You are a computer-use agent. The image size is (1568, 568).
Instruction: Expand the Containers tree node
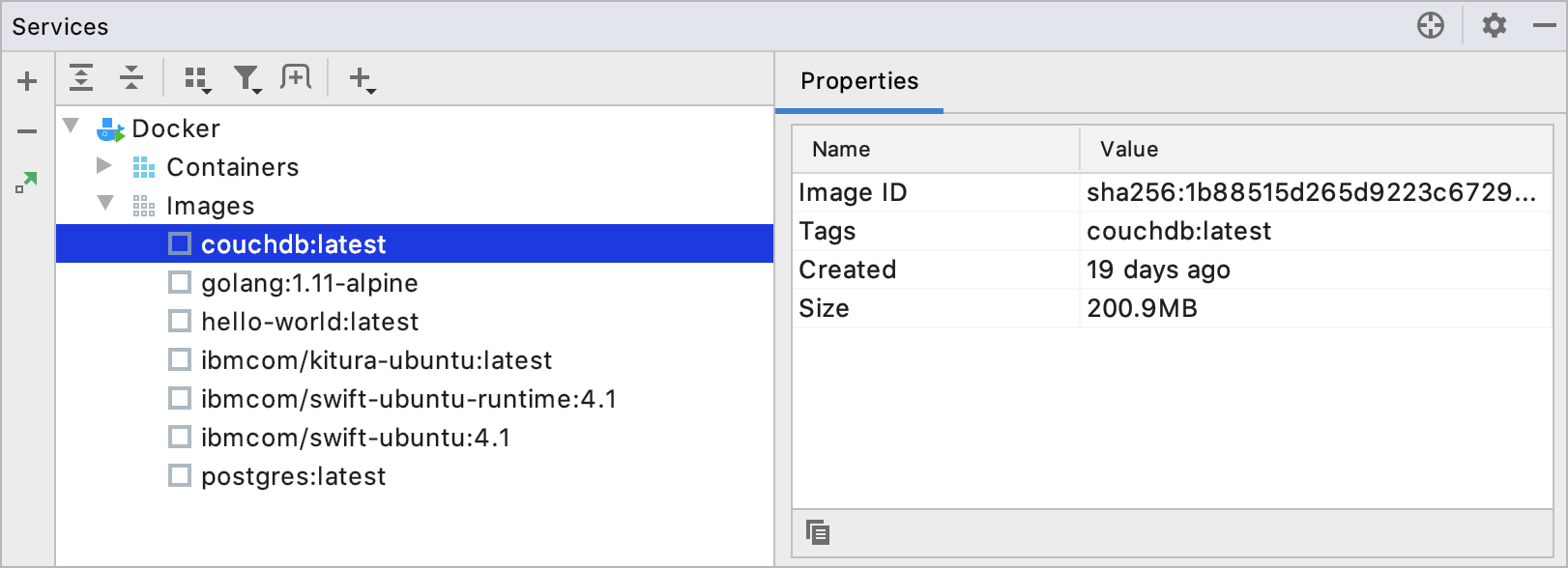point(104,166)
